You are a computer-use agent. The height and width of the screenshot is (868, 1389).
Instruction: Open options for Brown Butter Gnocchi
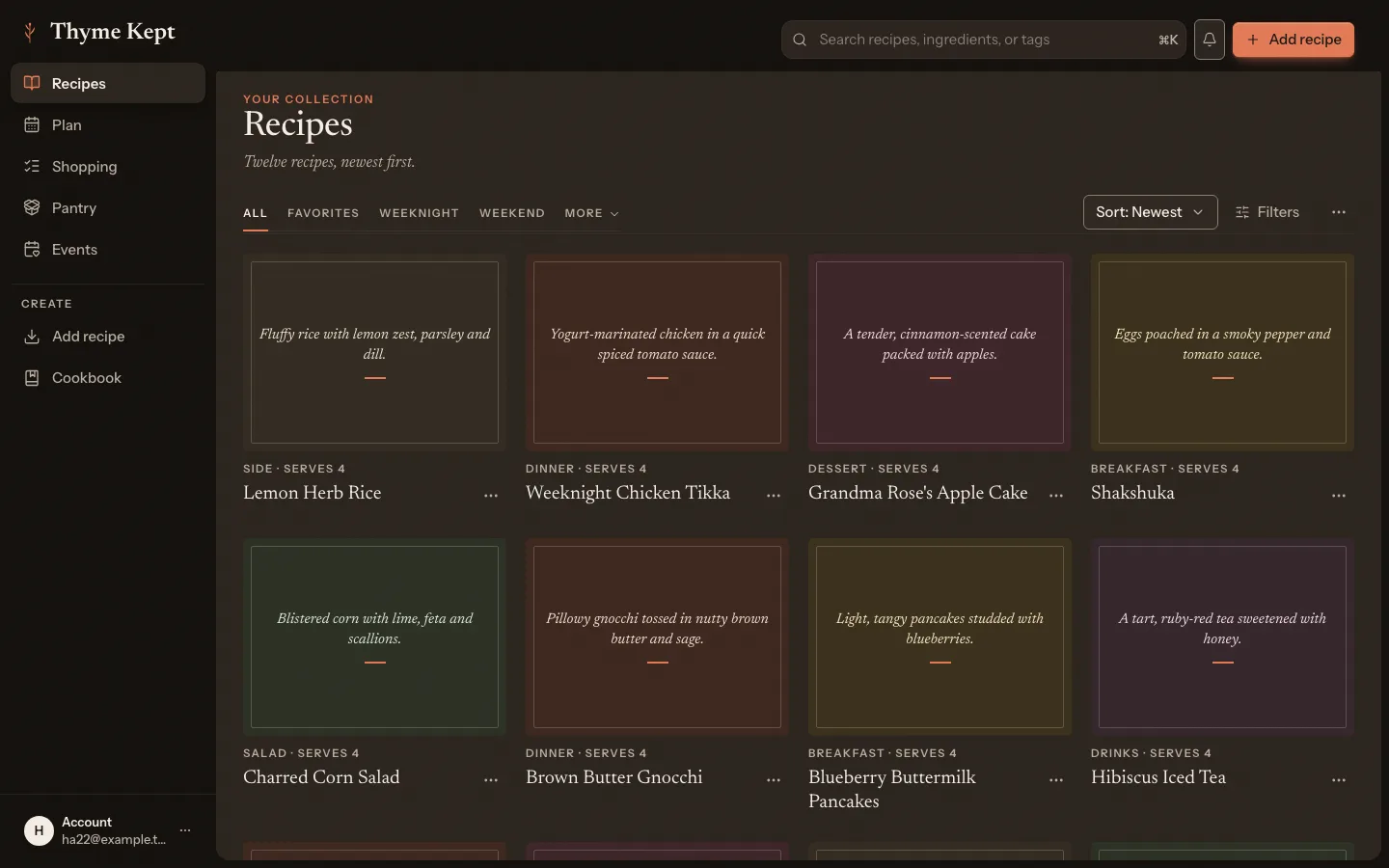[774, 779]
